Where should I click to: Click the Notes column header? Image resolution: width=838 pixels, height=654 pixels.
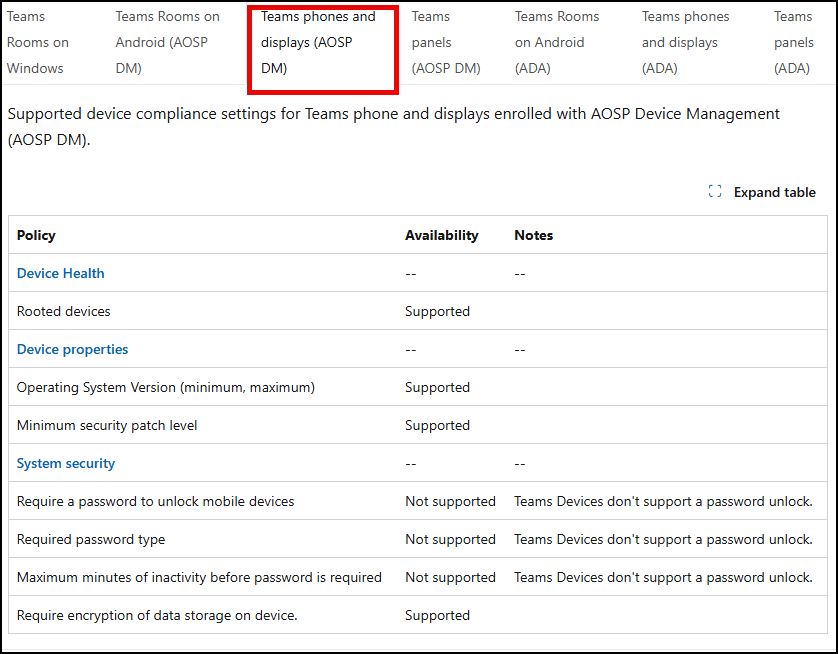(533, 235)
